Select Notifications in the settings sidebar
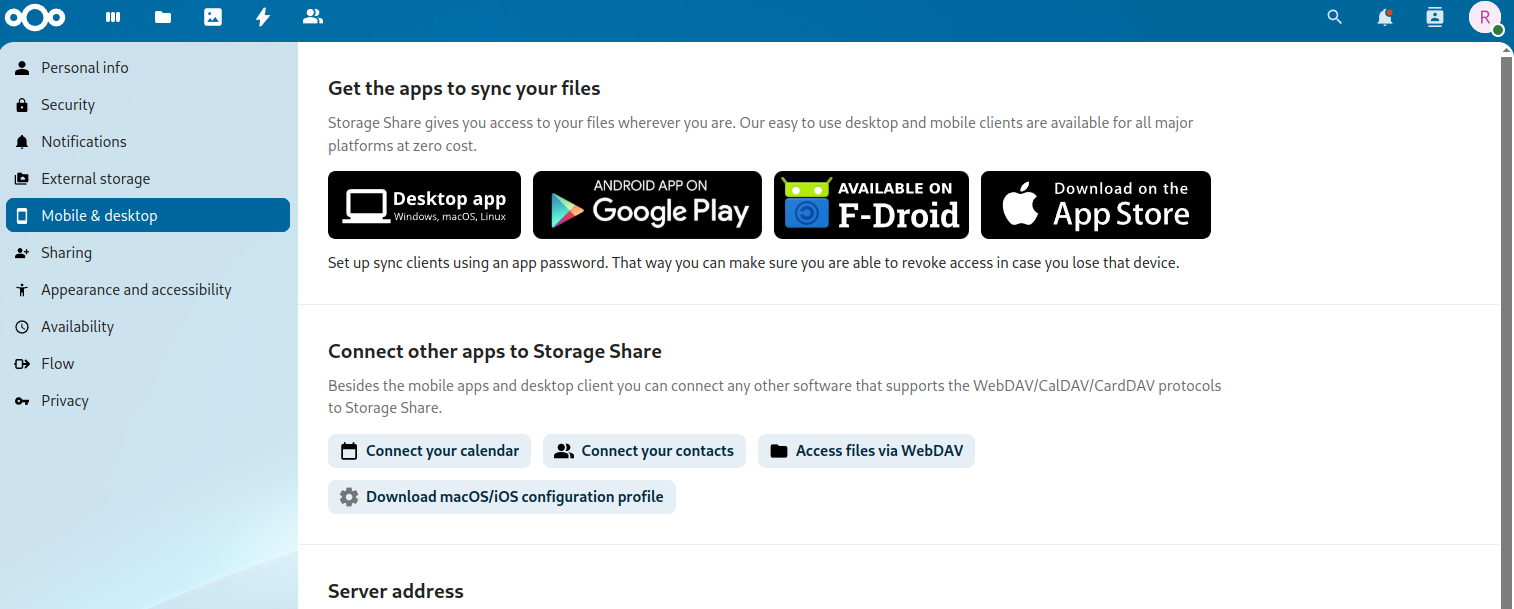This screenshot has height=609, width=1514. coord(148,142)
